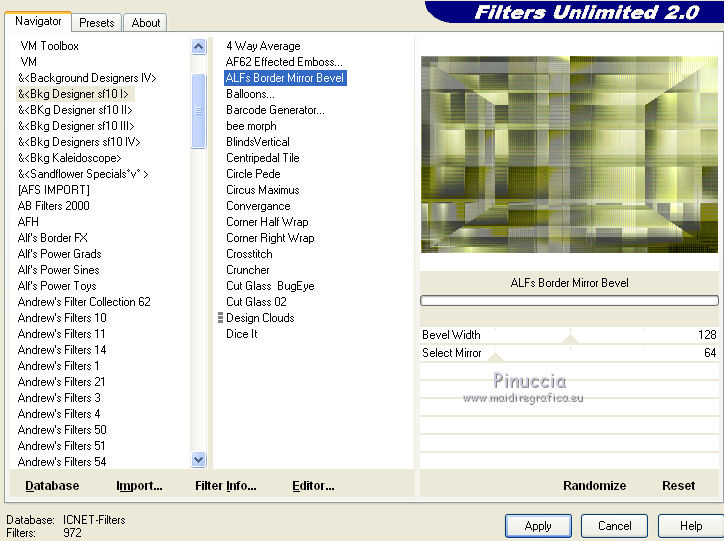Click the category list scrollbar thumb
The width and height of the screenshot is (724, 541).
click(x=199, y=111)
